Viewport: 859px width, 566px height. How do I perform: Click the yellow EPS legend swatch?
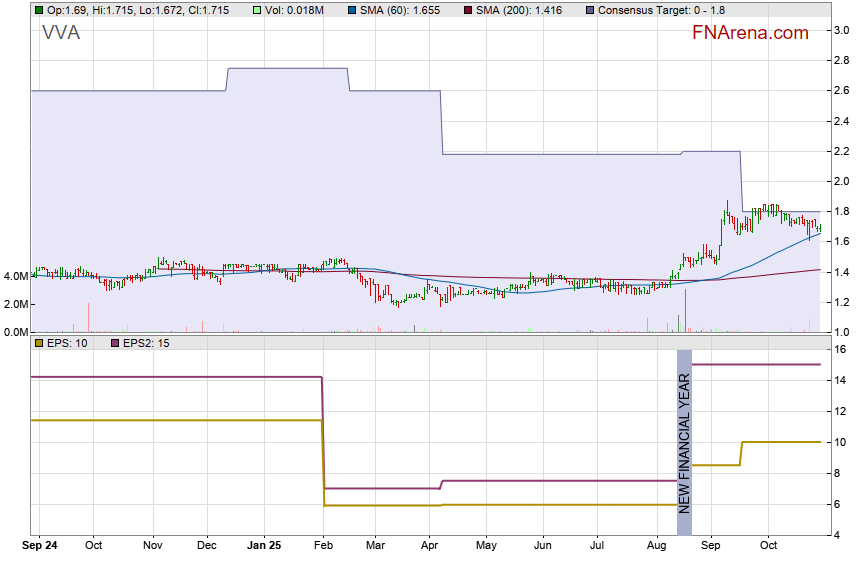pyautogui.click(x=39, y=343)
